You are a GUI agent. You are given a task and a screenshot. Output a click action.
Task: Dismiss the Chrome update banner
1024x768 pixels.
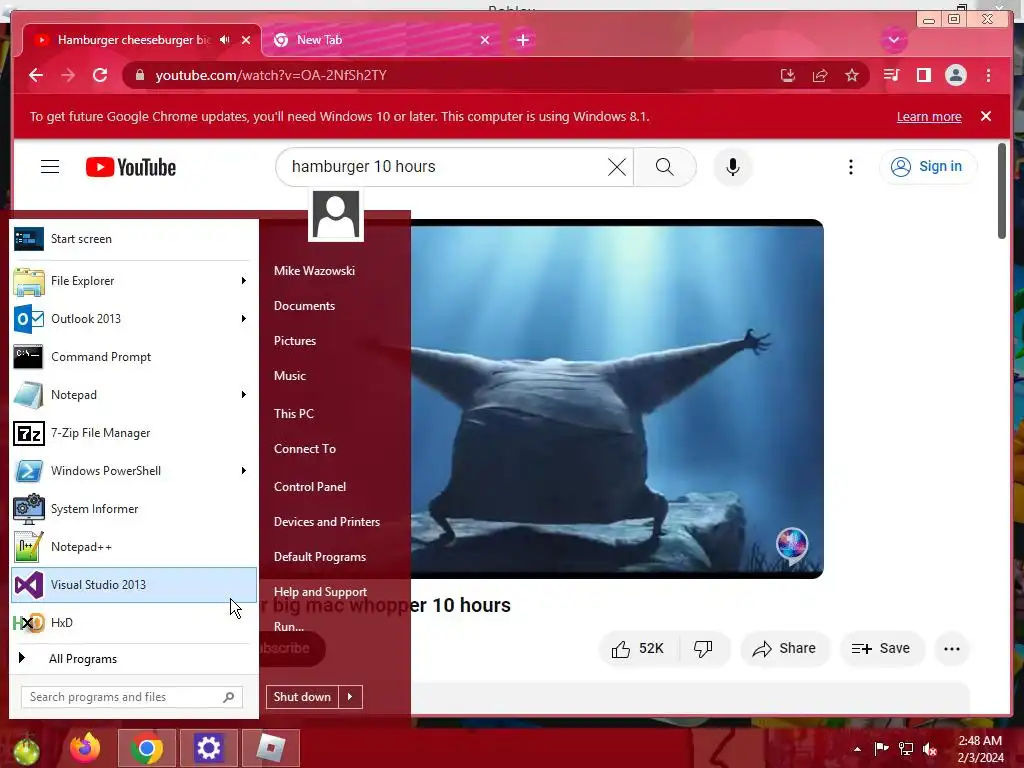pos(986,116)
